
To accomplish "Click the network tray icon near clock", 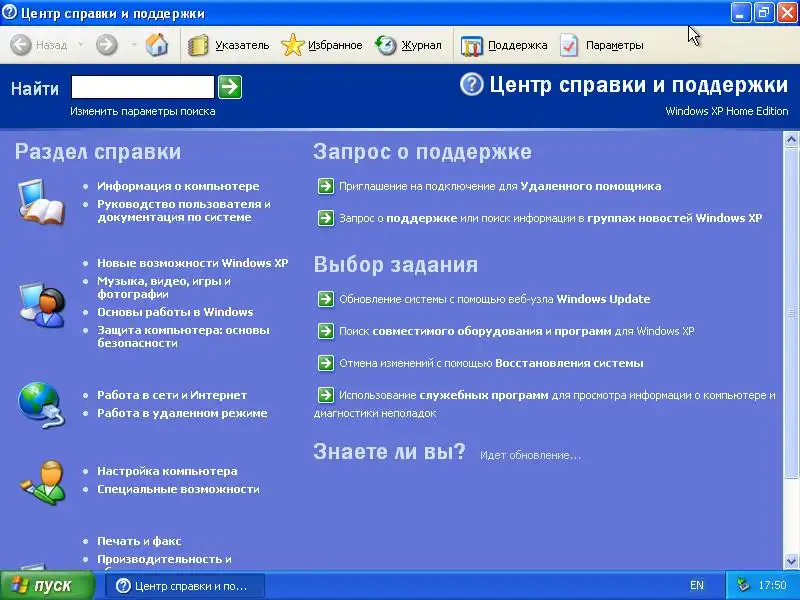I will [x=743, y=585].
